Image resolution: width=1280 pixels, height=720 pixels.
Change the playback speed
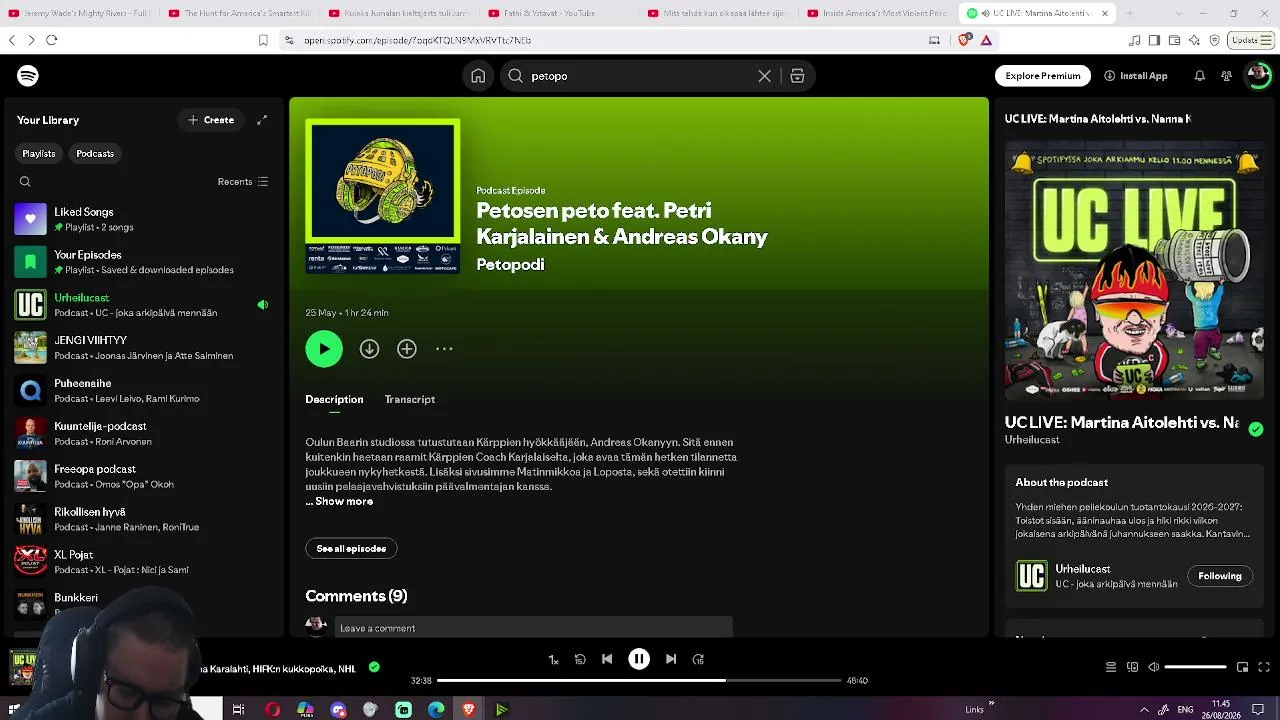[553, 660]
